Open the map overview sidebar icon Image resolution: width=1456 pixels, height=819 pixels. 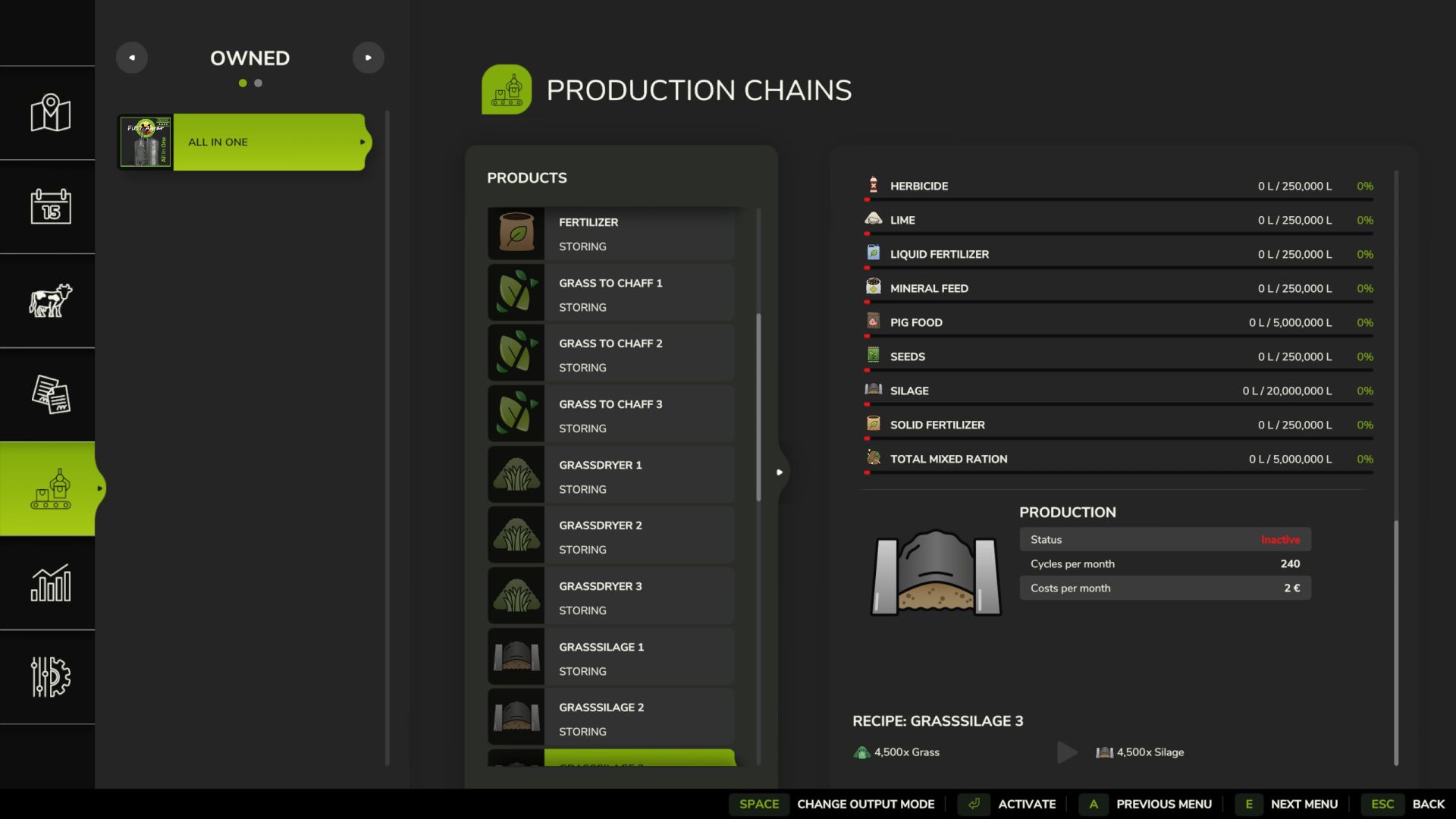50,113
